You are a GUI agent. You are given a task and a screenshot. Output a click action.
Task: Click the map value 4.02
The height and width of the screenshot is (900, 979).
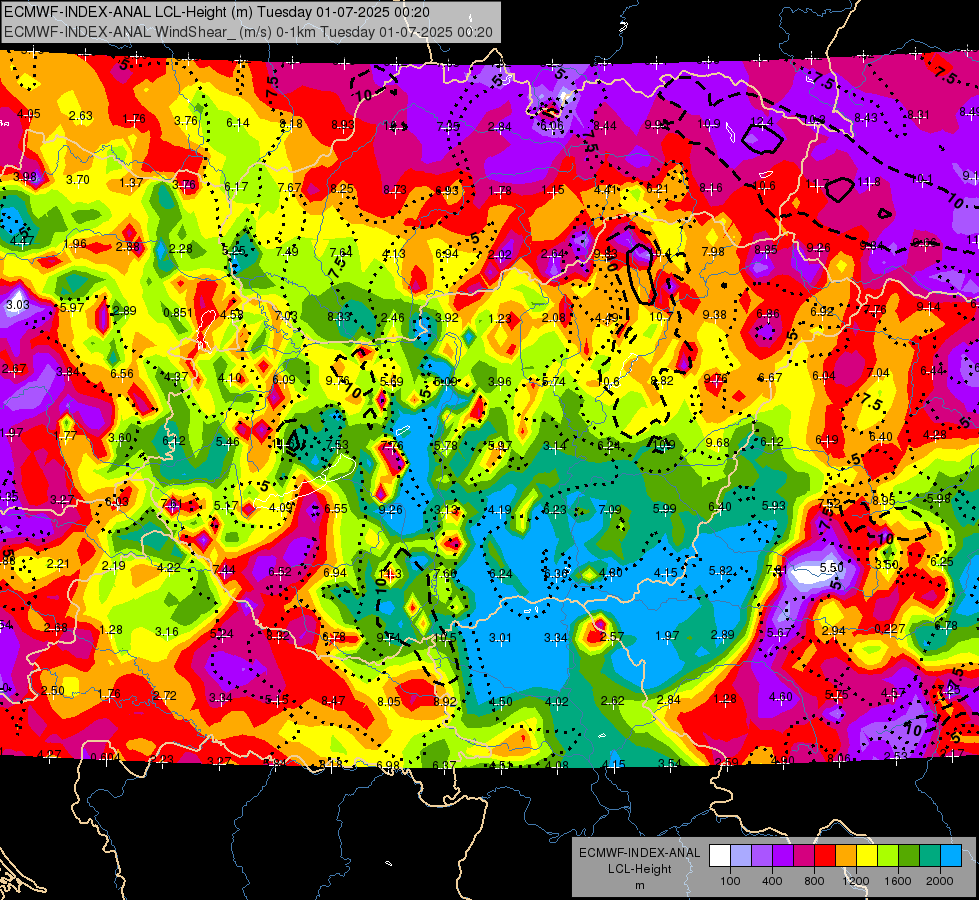[557, 701]
